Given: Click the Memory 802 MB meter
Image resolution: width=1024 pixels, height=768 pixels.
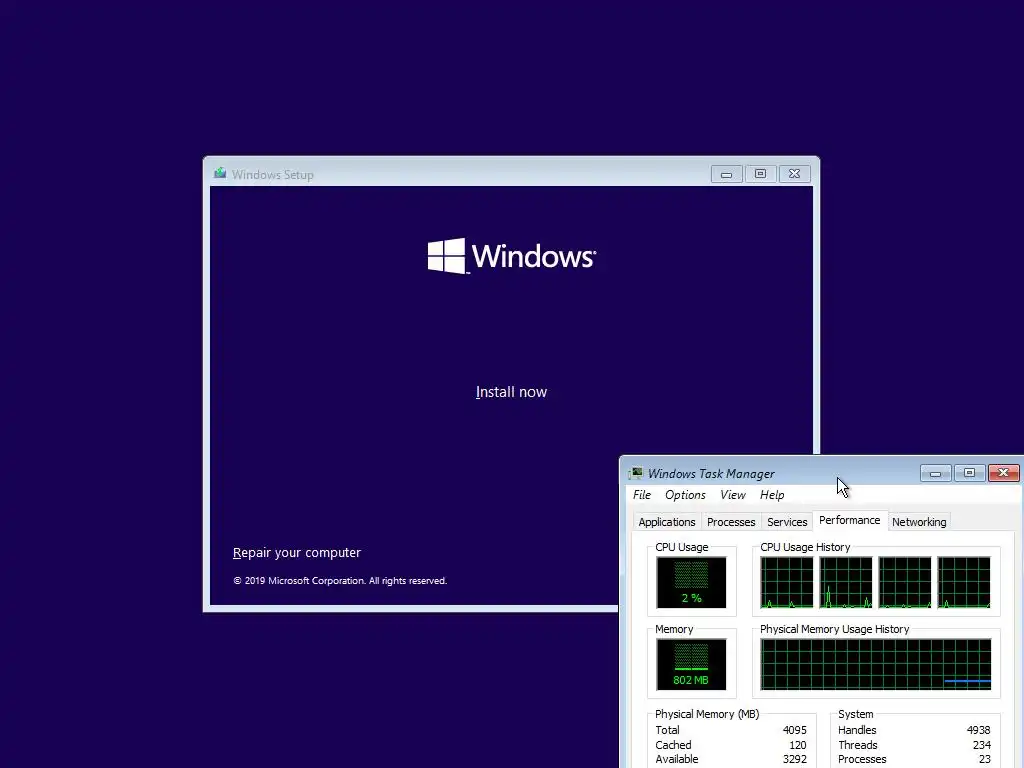Looking at the screenshot, I should (x=691, y=664).
